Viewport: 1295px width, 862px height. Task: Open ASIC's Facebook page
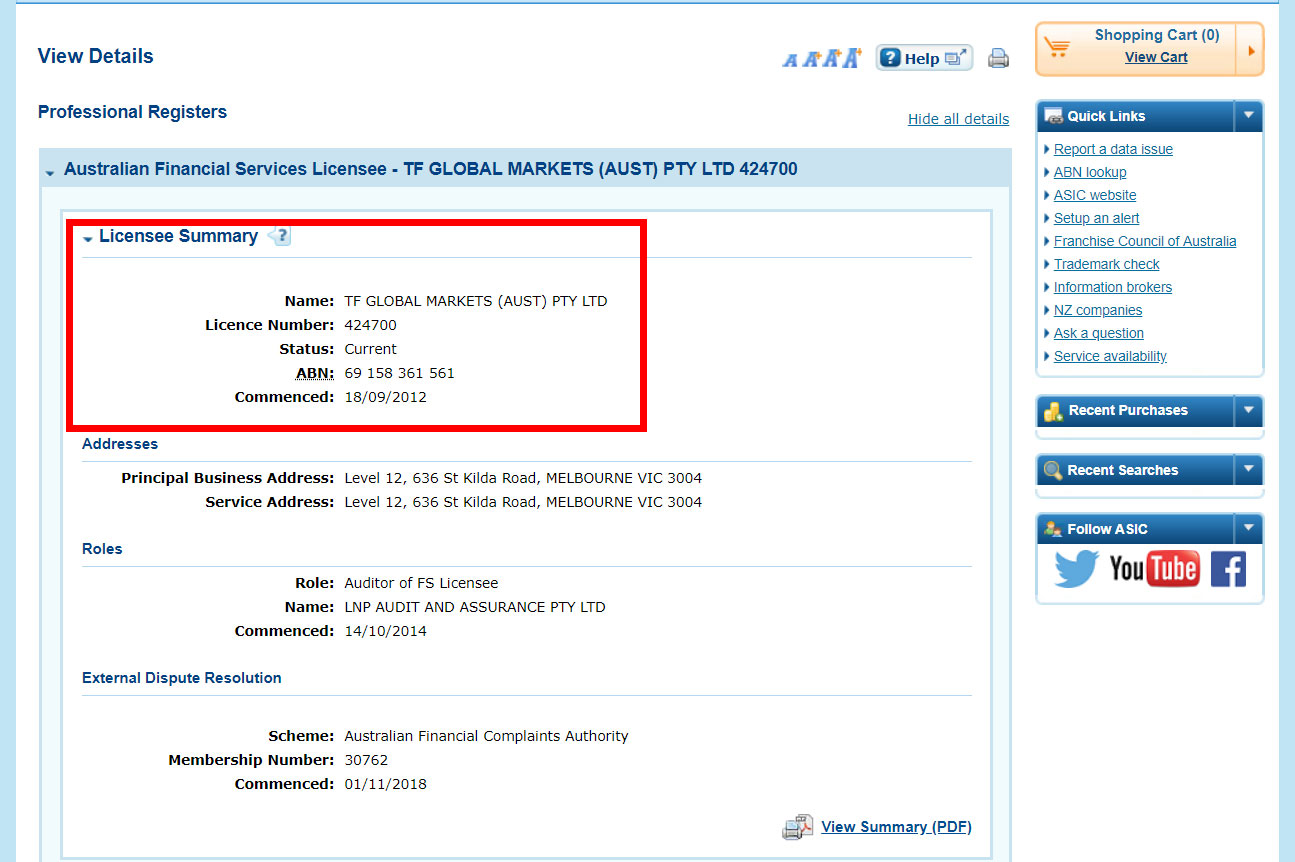pos(1228,569)
